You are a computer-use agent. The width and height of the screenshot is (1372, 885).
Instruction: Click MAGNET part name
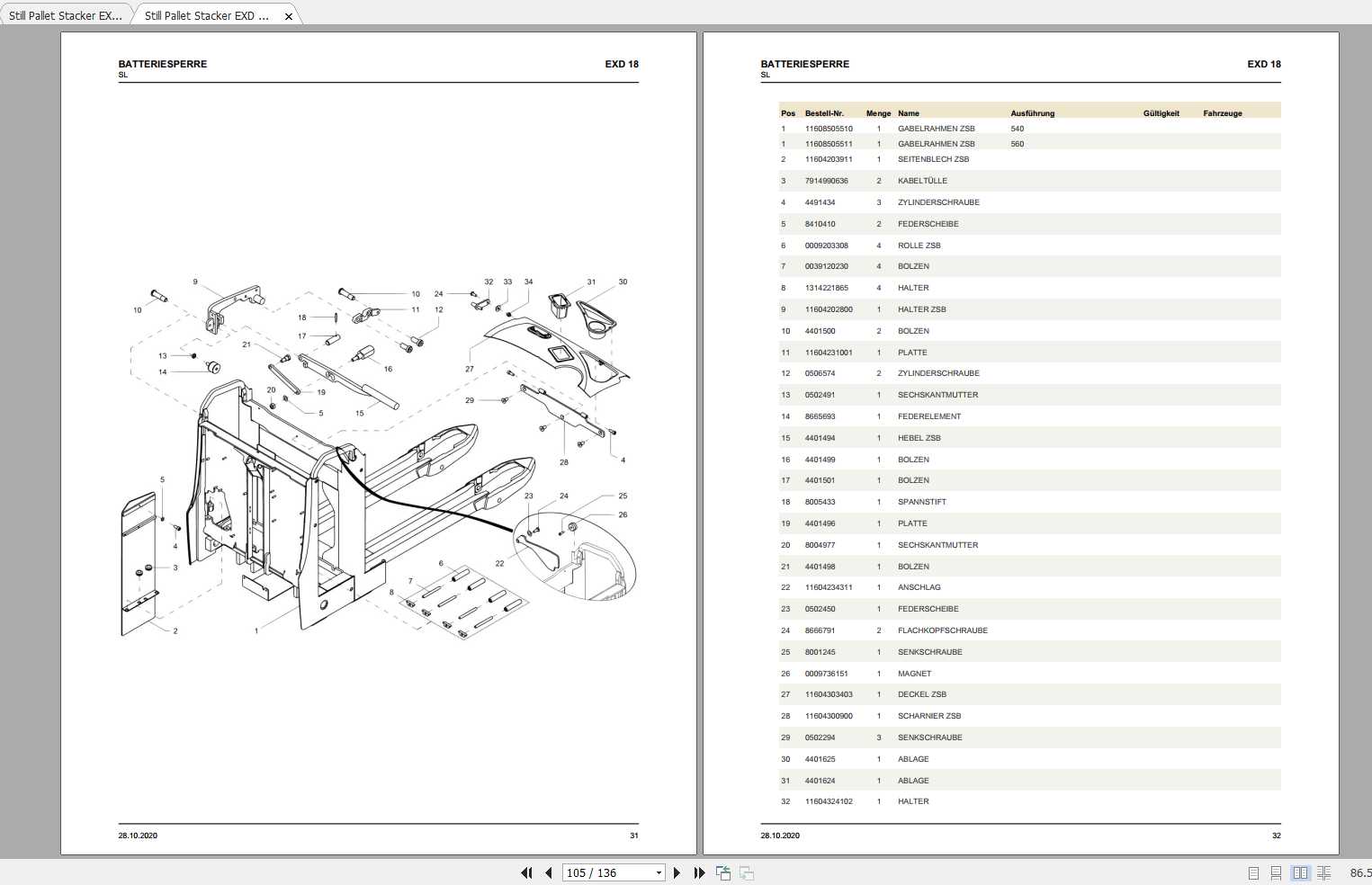[914, 674]
